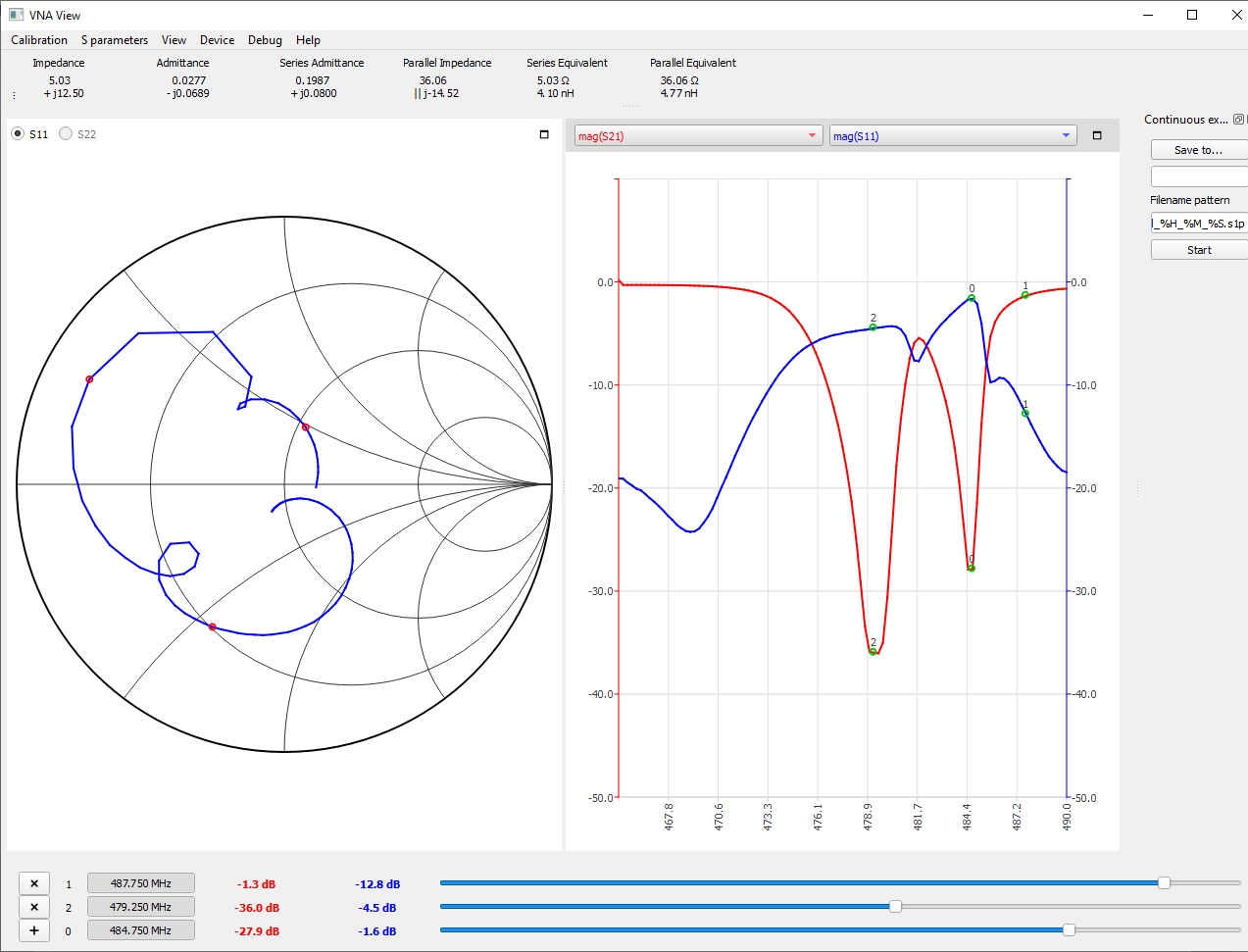Click the 487.750 MHz marker frequency button

141,883
